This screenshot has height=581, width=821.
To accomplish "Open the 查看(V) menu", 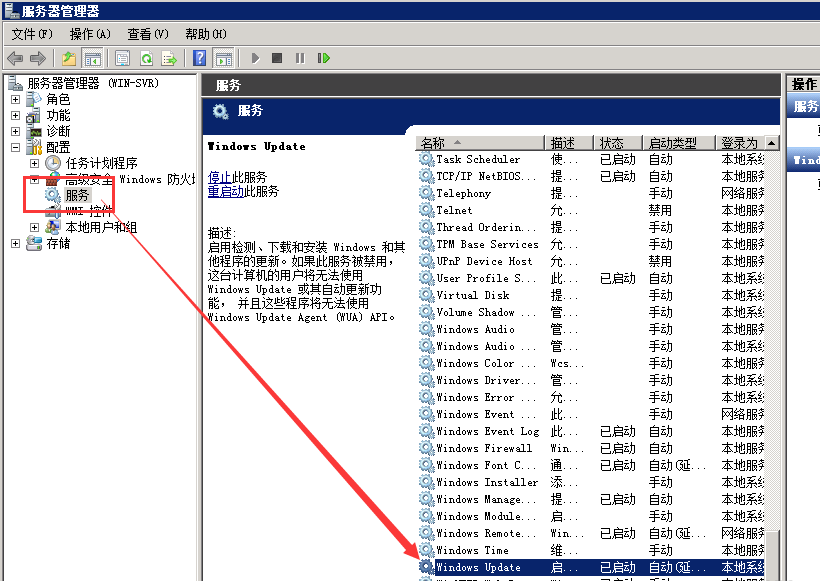I will point(147,34).
